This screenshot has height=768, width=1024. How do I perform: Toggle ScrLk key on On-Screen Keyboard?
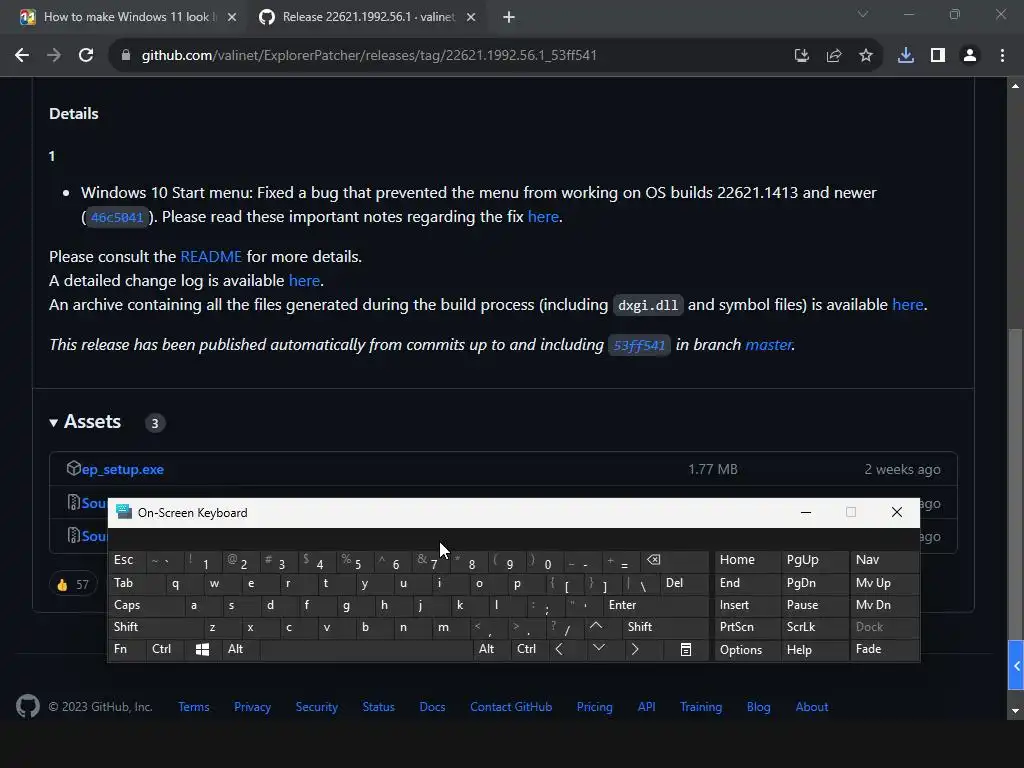tap(813, 627)
